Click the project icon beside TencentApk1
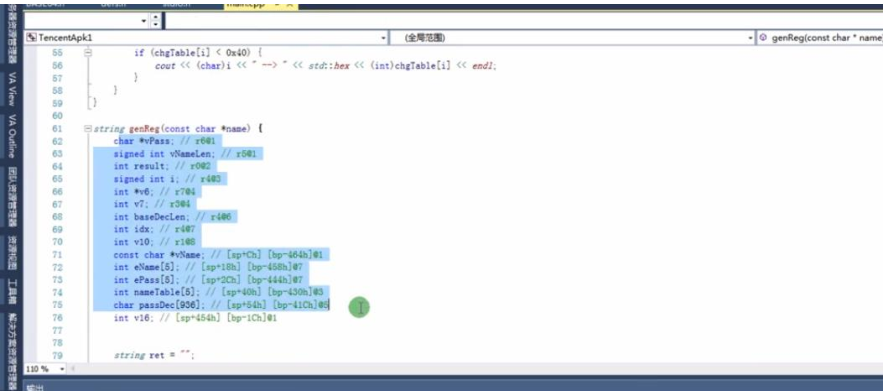 click(x=32, y=38)
